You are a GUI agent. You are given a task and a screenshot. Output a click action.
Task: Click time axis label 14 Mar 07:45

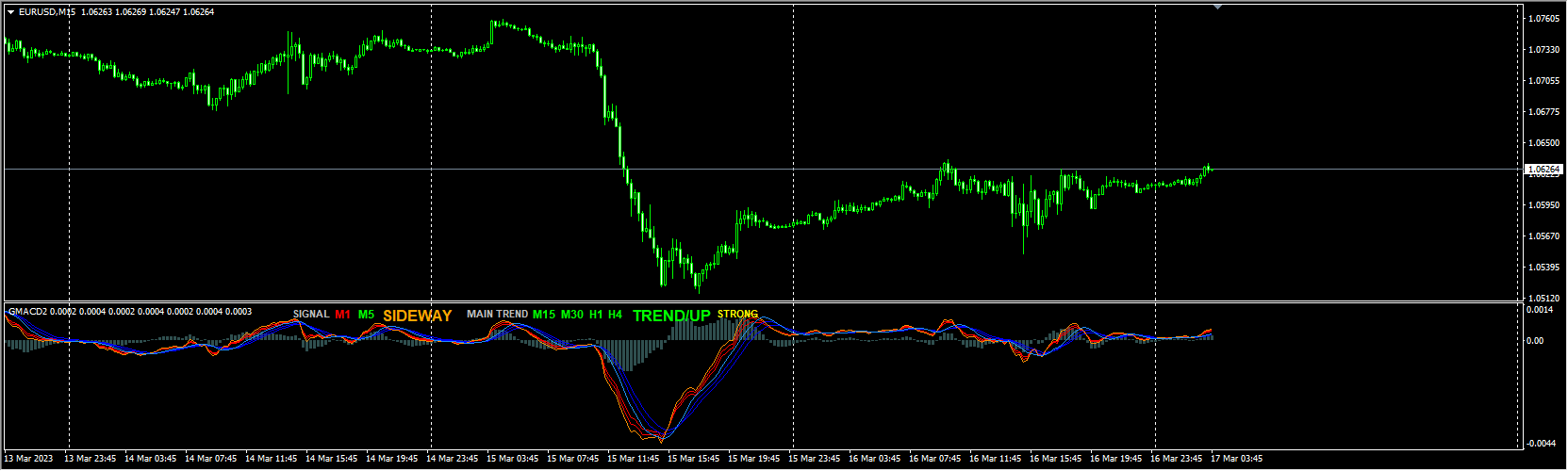(x=211, y=460)
